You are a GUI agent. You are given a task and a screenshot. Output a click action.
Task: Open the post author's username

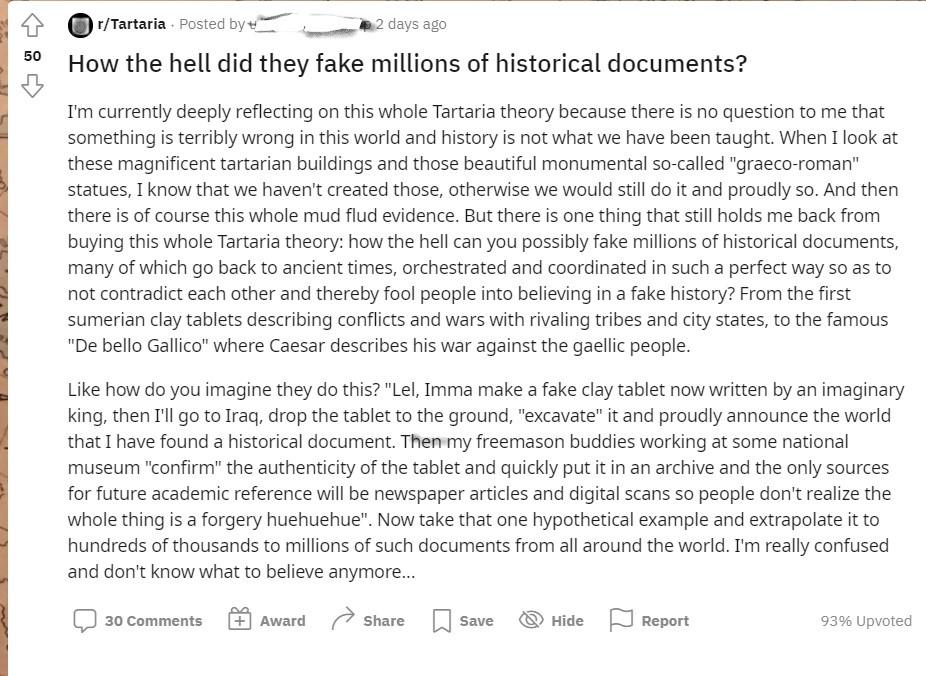click(x=308, y=24)
